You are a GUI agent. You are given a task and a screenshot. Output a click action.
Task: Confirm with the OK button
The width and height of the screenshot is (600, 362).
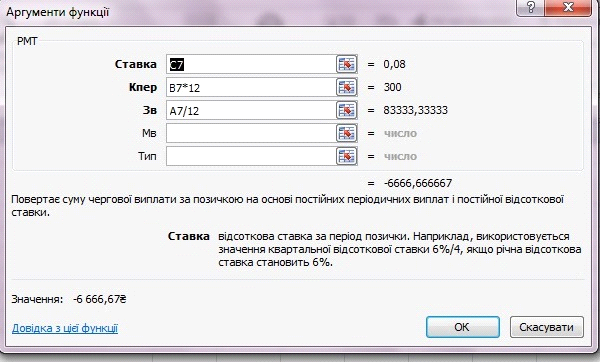coord(463,327)
